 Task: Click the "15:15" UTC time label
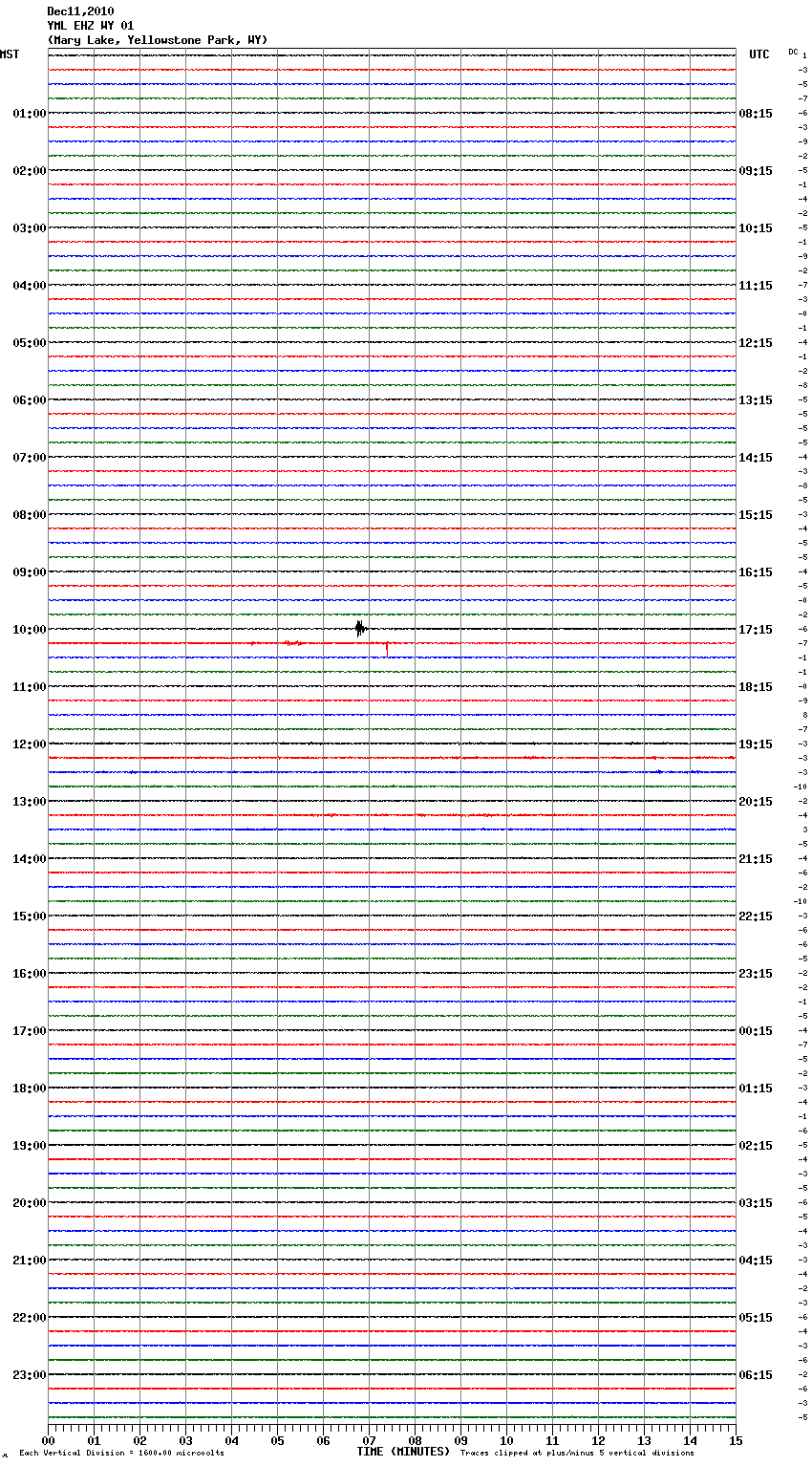756,515
